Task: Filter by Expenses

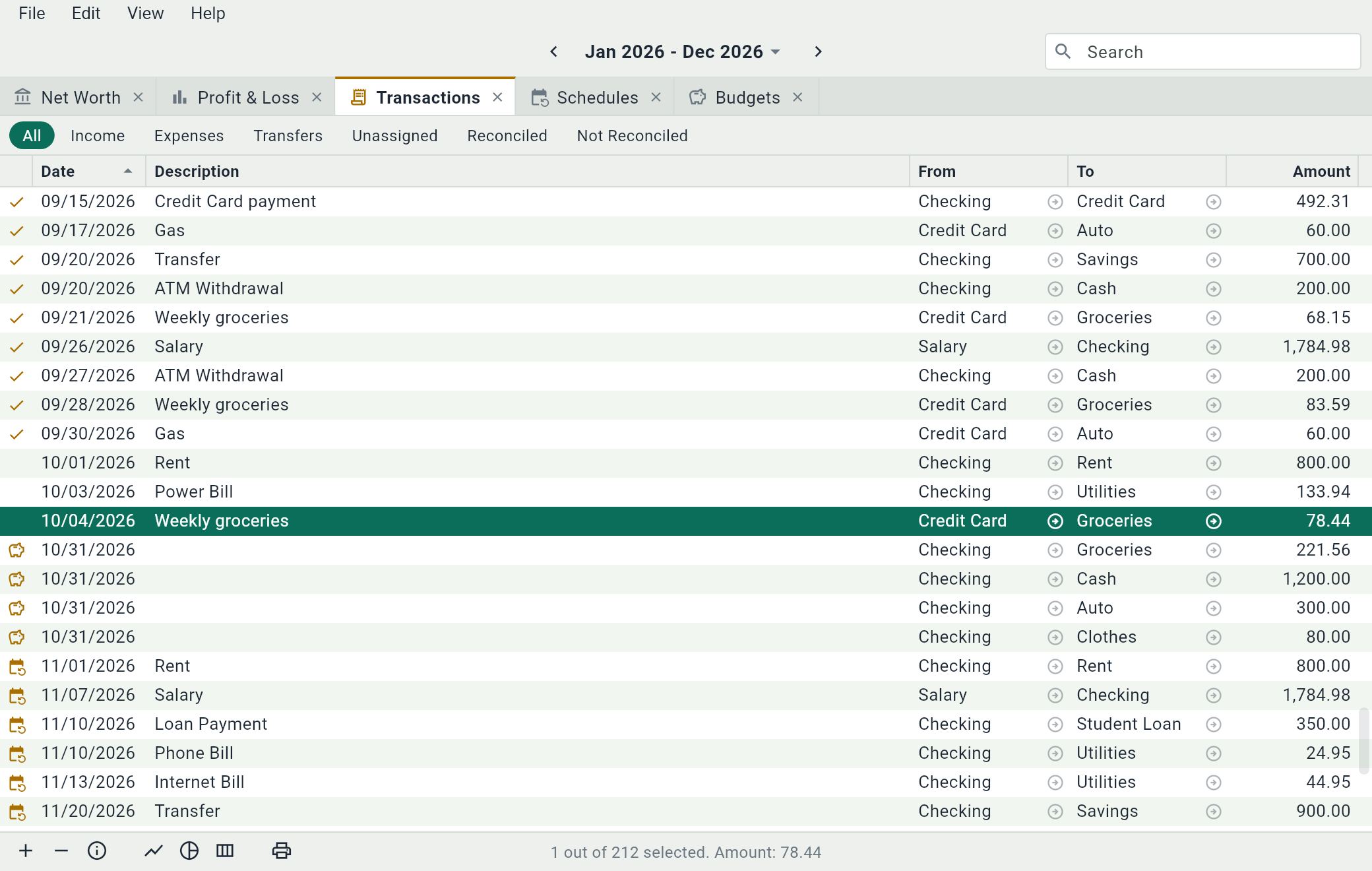Action: pos(189,136)
